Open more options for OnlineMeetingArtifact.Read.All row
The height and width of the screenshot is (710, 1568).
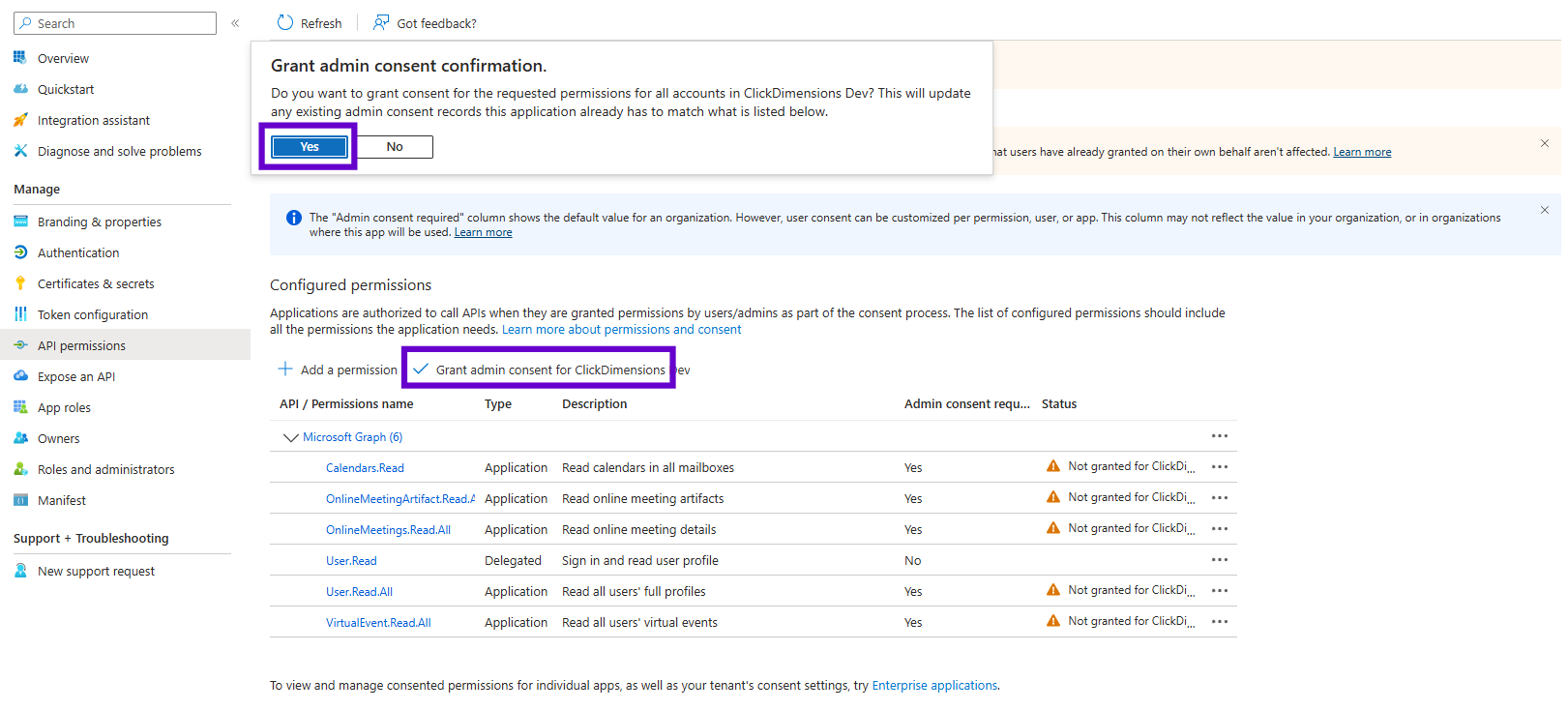tap(1220, 497)
